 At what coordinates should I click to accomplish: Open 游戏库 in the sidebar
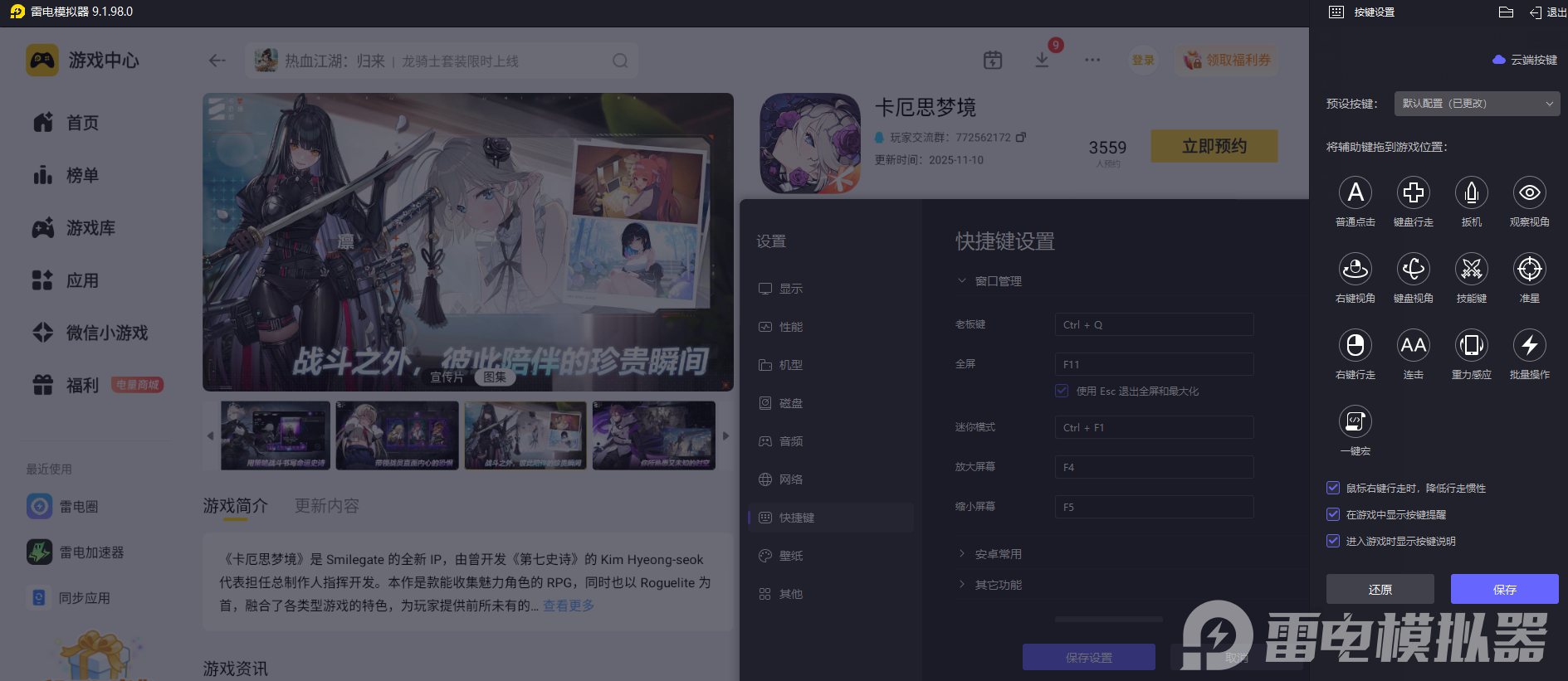(74, 227)
